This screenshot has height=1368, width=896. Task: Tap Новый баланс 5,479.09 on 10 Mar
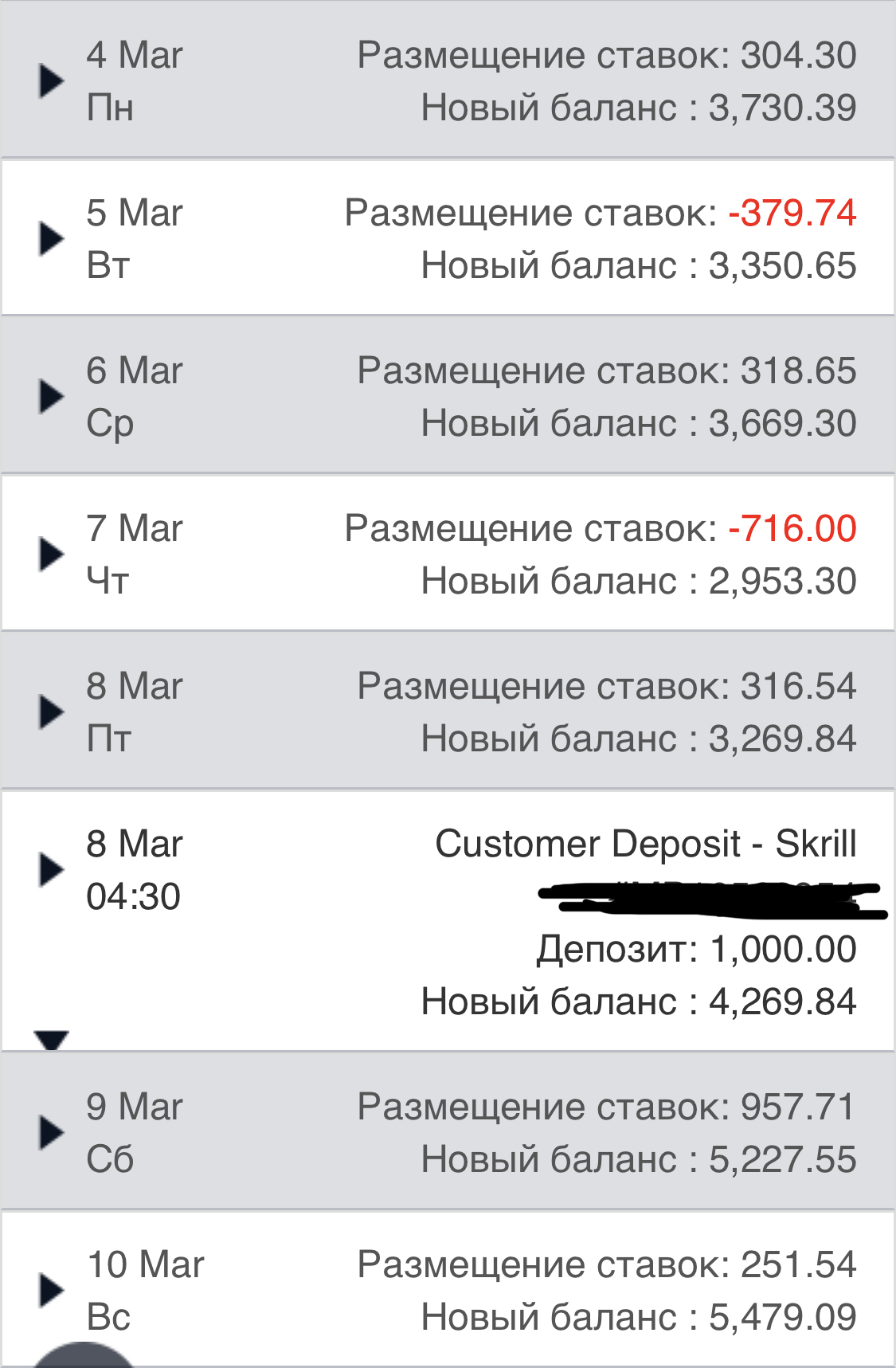coord(639,1317)
